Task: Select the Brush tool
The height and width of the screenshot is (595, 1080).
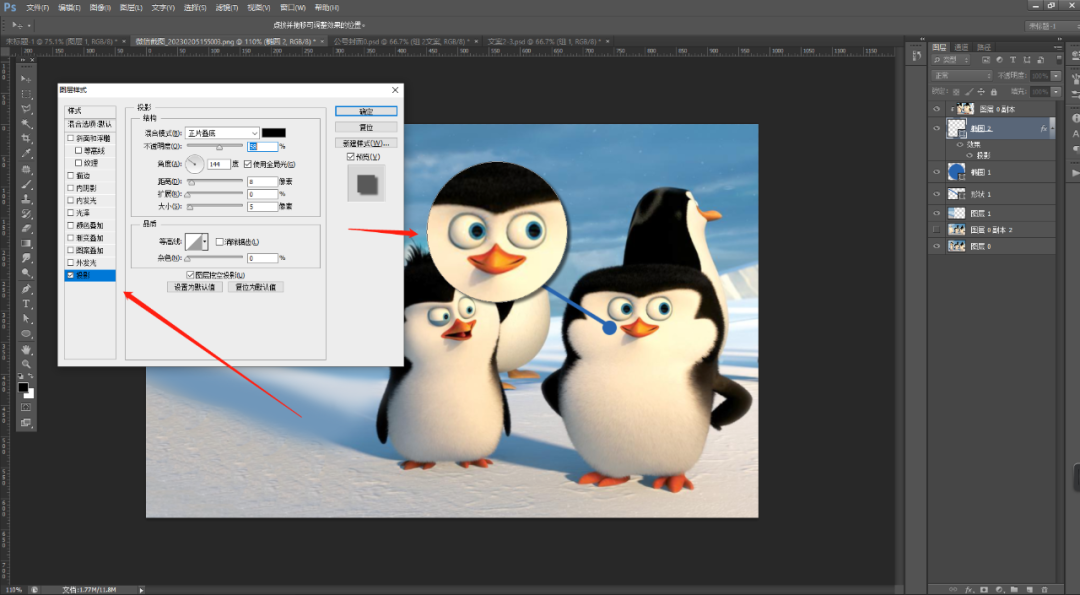Action: click(25, 184)
